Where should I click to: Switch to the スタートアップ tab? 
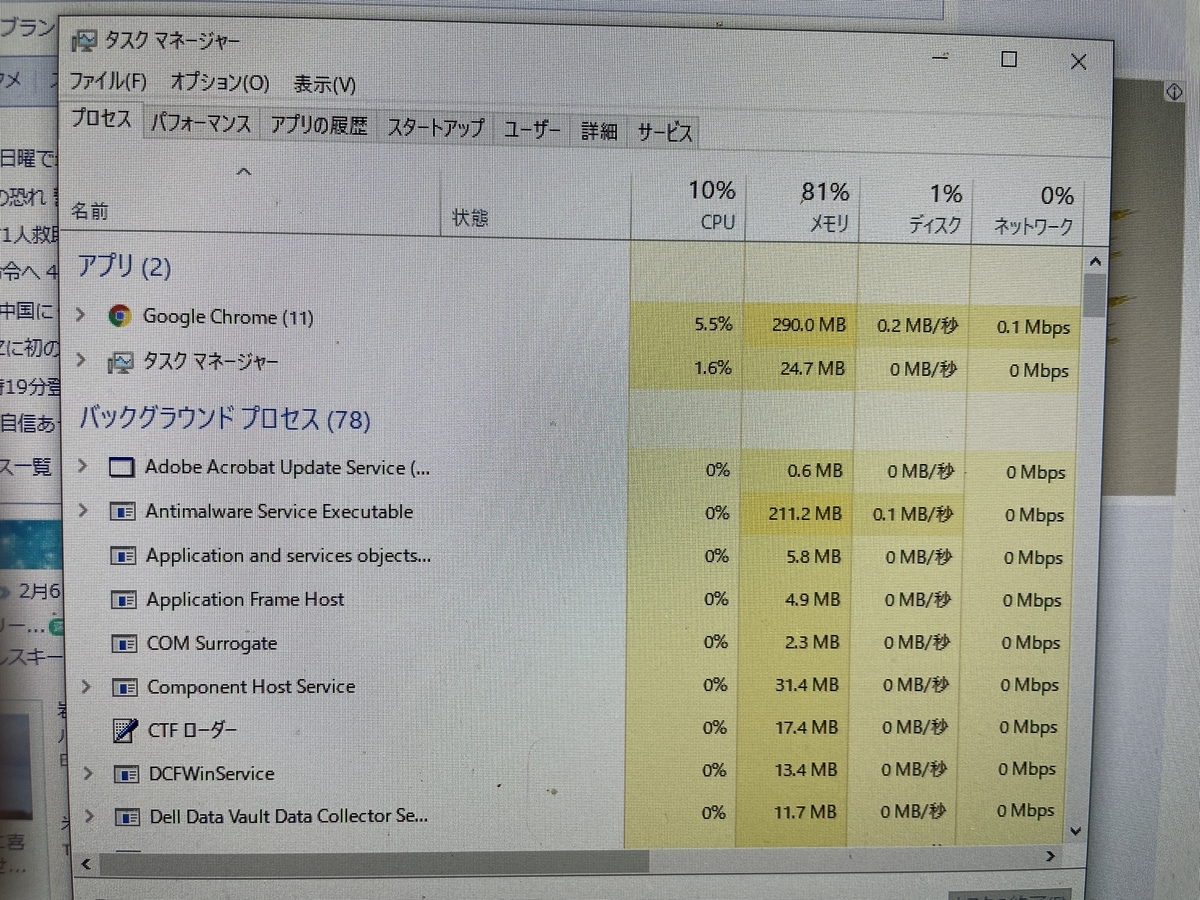435,128
